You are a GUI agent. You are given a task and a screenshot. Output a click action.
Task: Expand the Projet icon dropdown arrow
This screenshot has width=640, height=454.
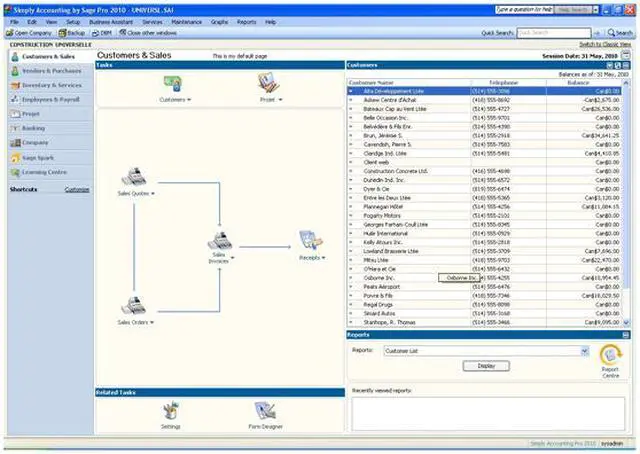pos(280,100)
